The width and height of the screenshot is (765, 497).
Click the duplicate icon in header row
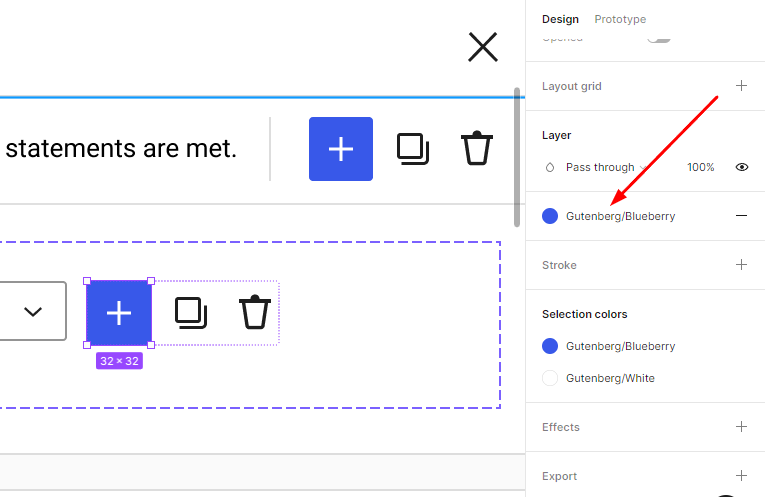tap(412, 149)
